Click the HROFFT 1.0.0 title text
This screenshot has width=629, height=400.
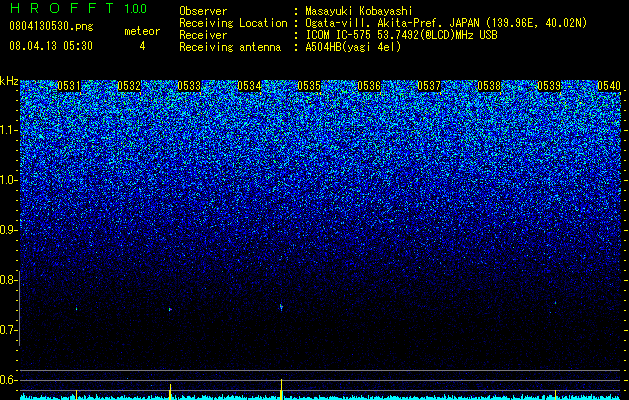79,8
